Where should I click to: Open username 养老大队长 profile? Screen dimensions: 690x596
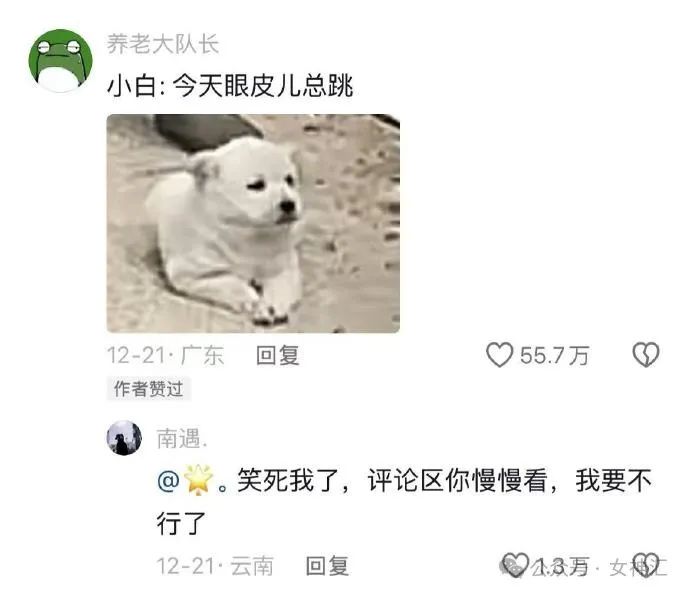(163, 44)
